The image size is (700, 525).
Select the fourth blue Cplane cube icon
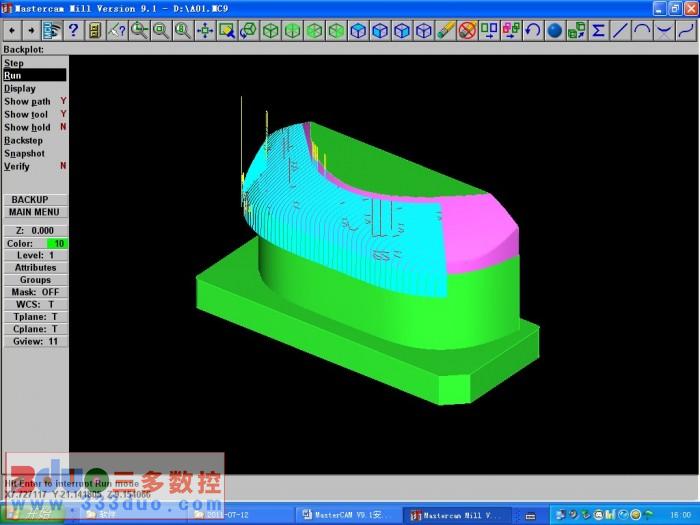[424, 30]
